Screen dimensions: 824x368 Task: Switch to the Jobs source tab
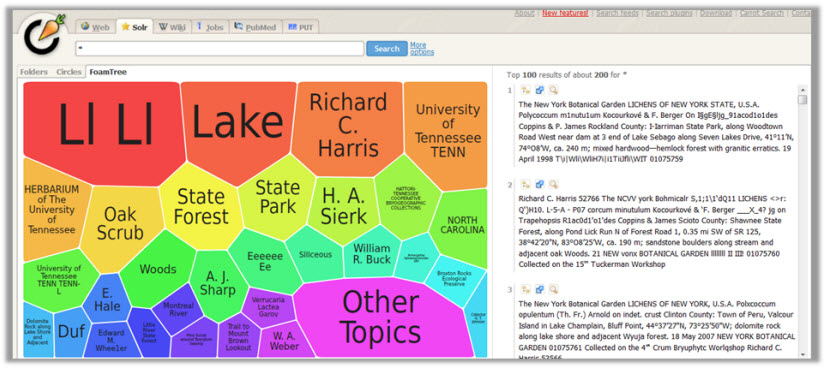[x=210, y=27]
